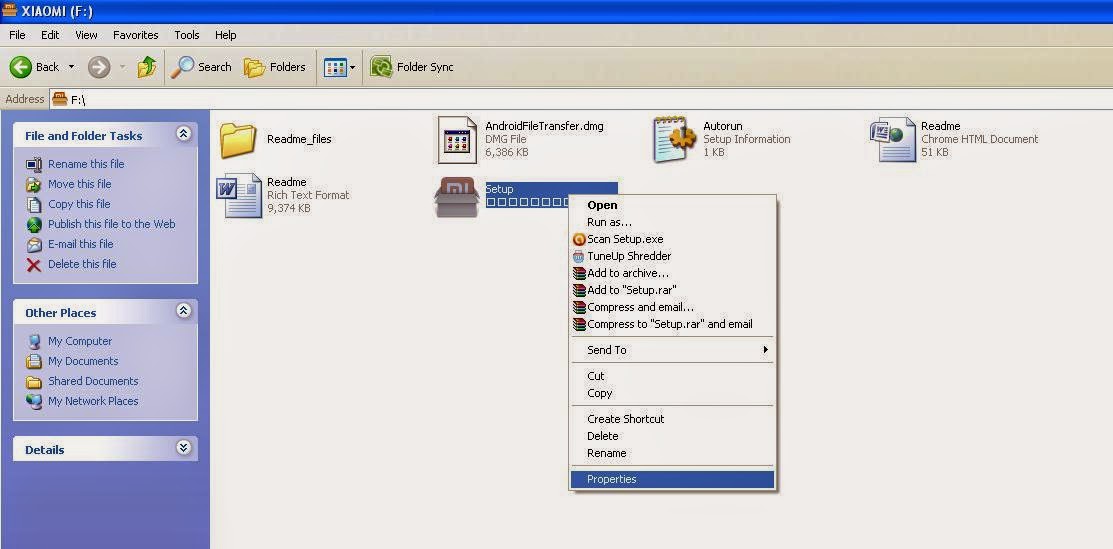
Task: Expand the Send To submenu
Action: pos(672,350)
